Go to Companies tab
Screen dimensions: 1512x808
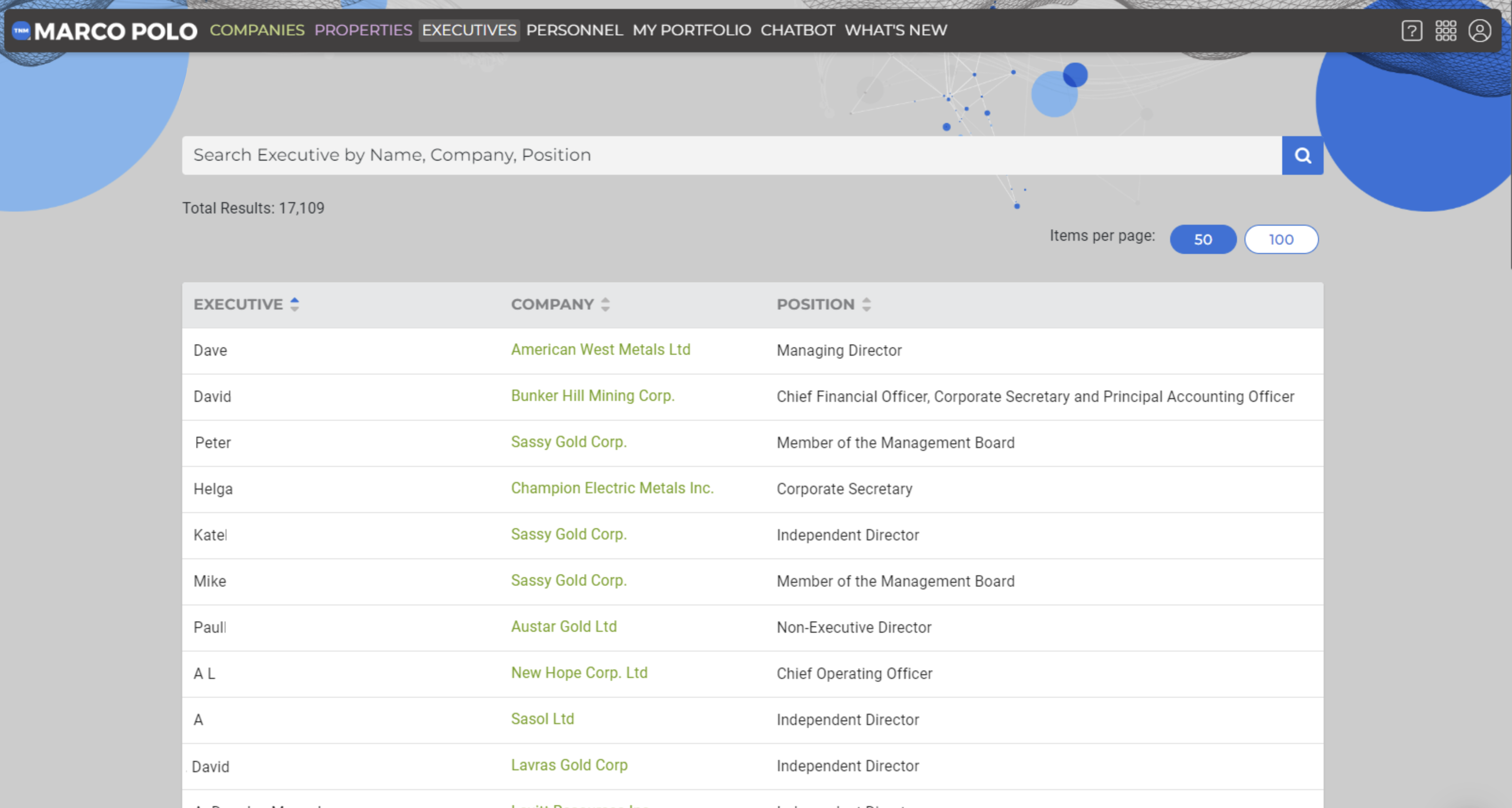point(257,31)
